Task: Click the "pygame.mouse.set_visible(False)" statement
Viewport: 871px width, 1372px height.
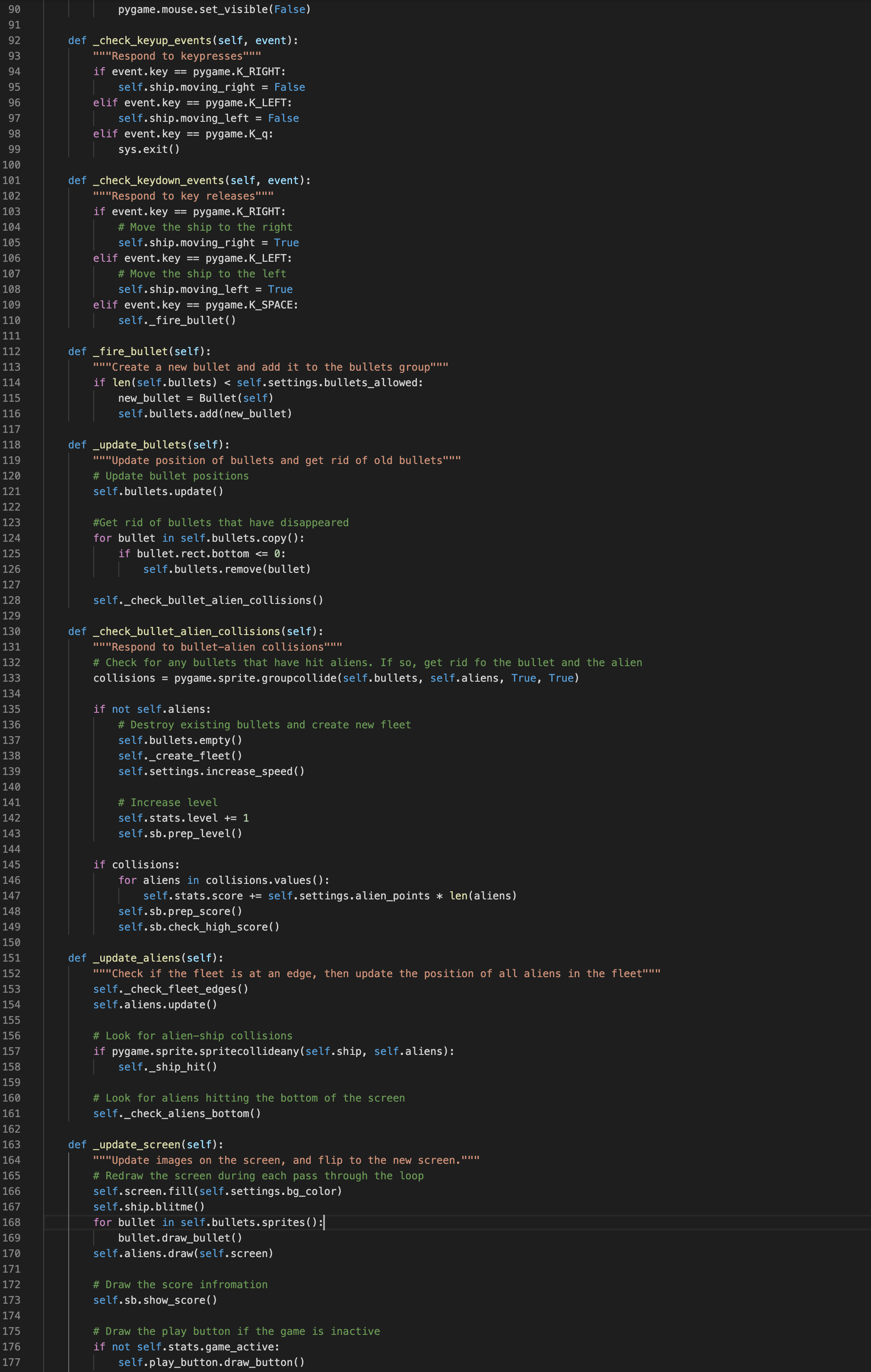Action: coord(214,9)
